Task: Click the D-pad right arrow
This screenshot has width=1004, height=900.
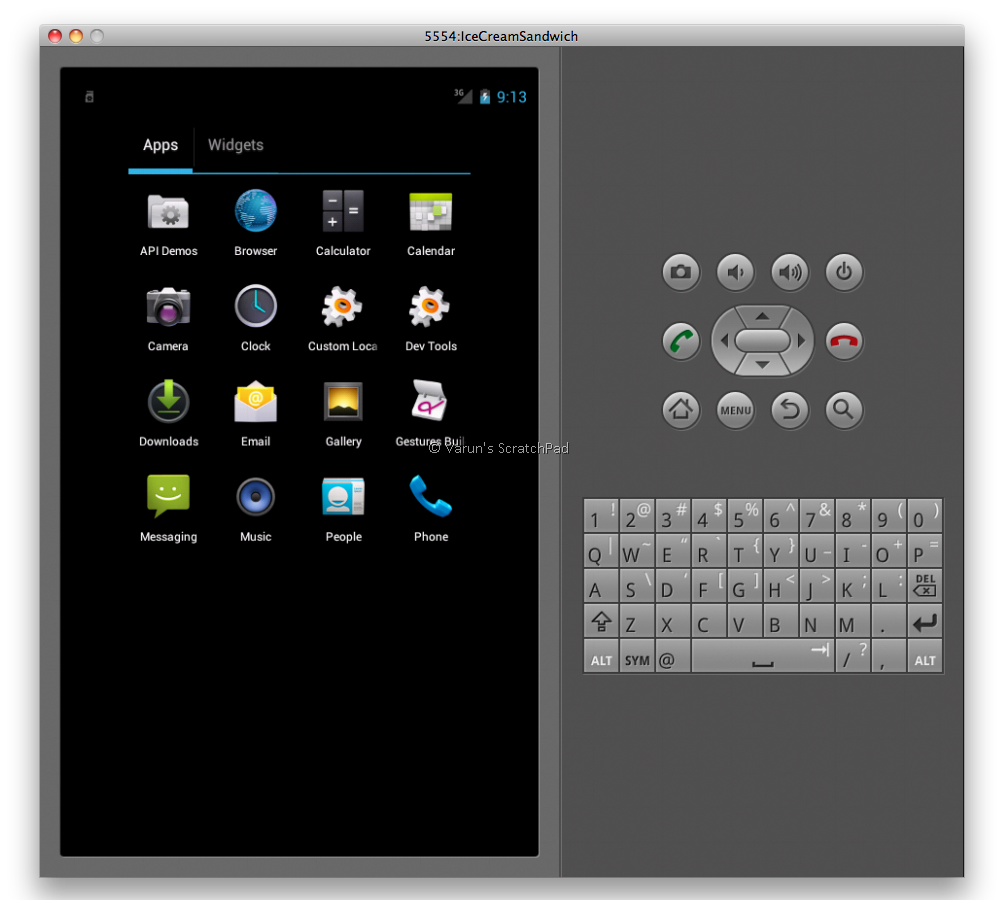Action: [800, 341]
